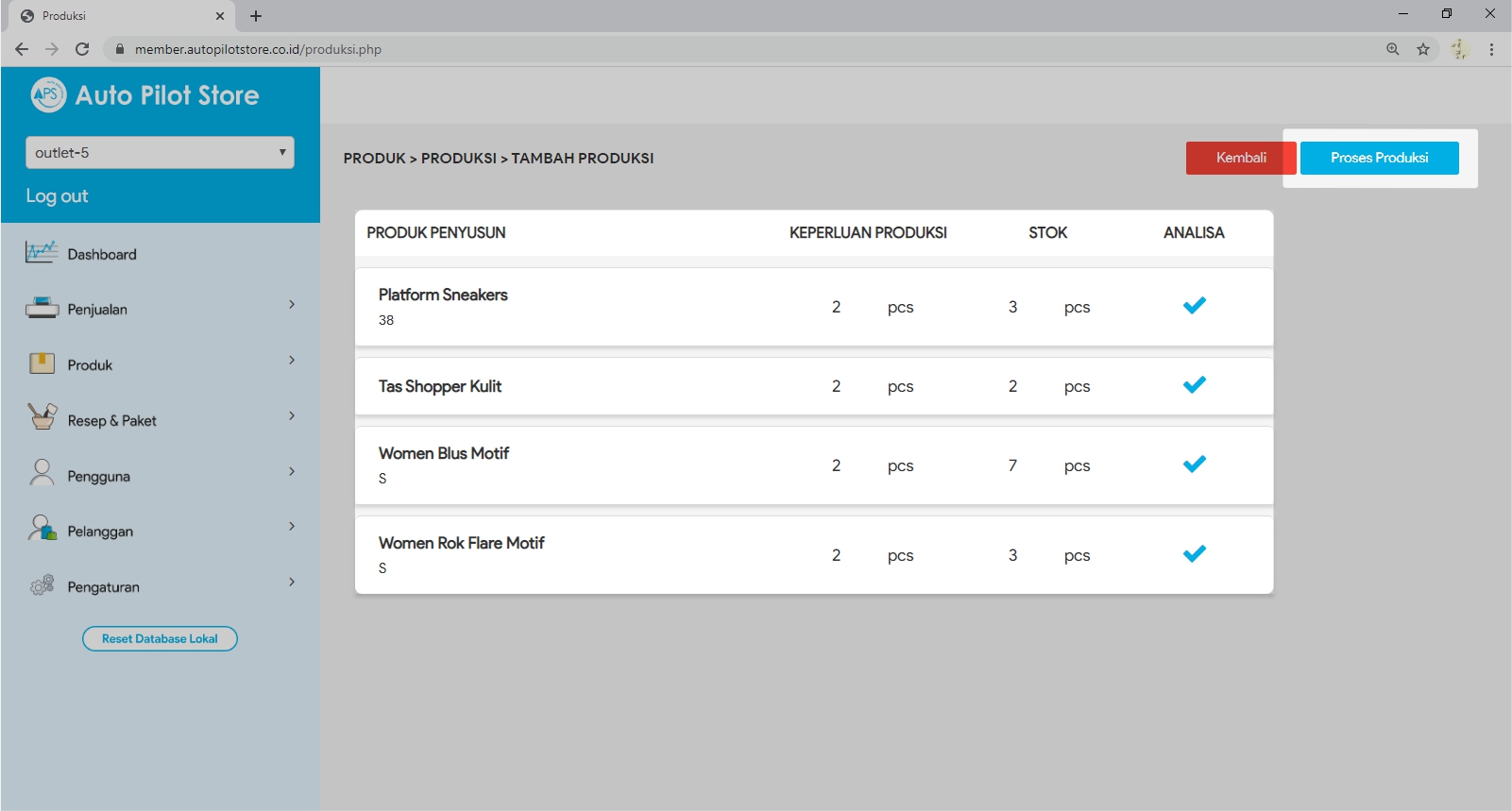Select the Produksi browser tab
Image resolution: width=1512 pixels, height=811 pixels.
[118, 16]
